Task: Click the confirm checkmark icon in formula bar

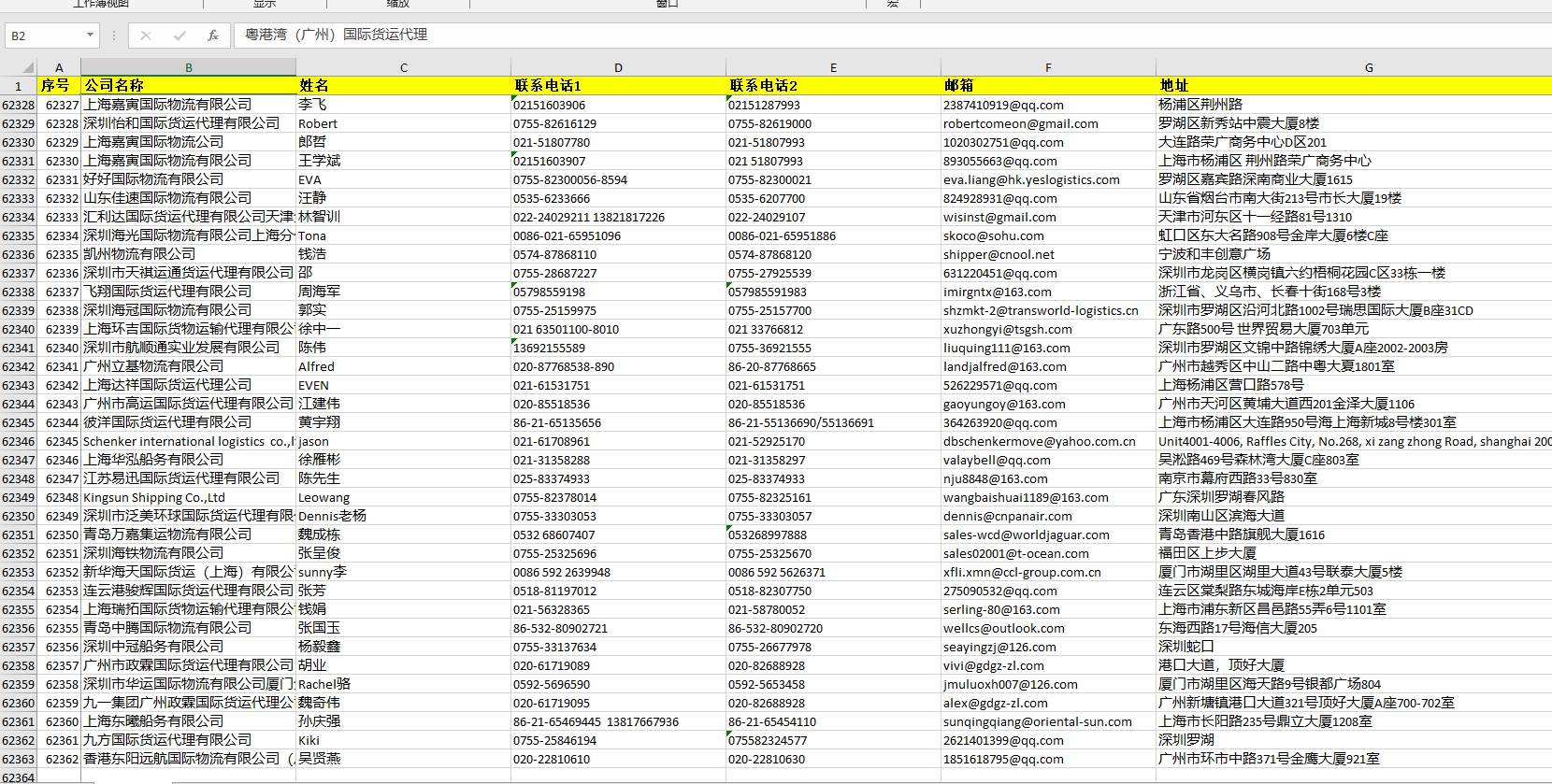Action: [x=180, y=36]
